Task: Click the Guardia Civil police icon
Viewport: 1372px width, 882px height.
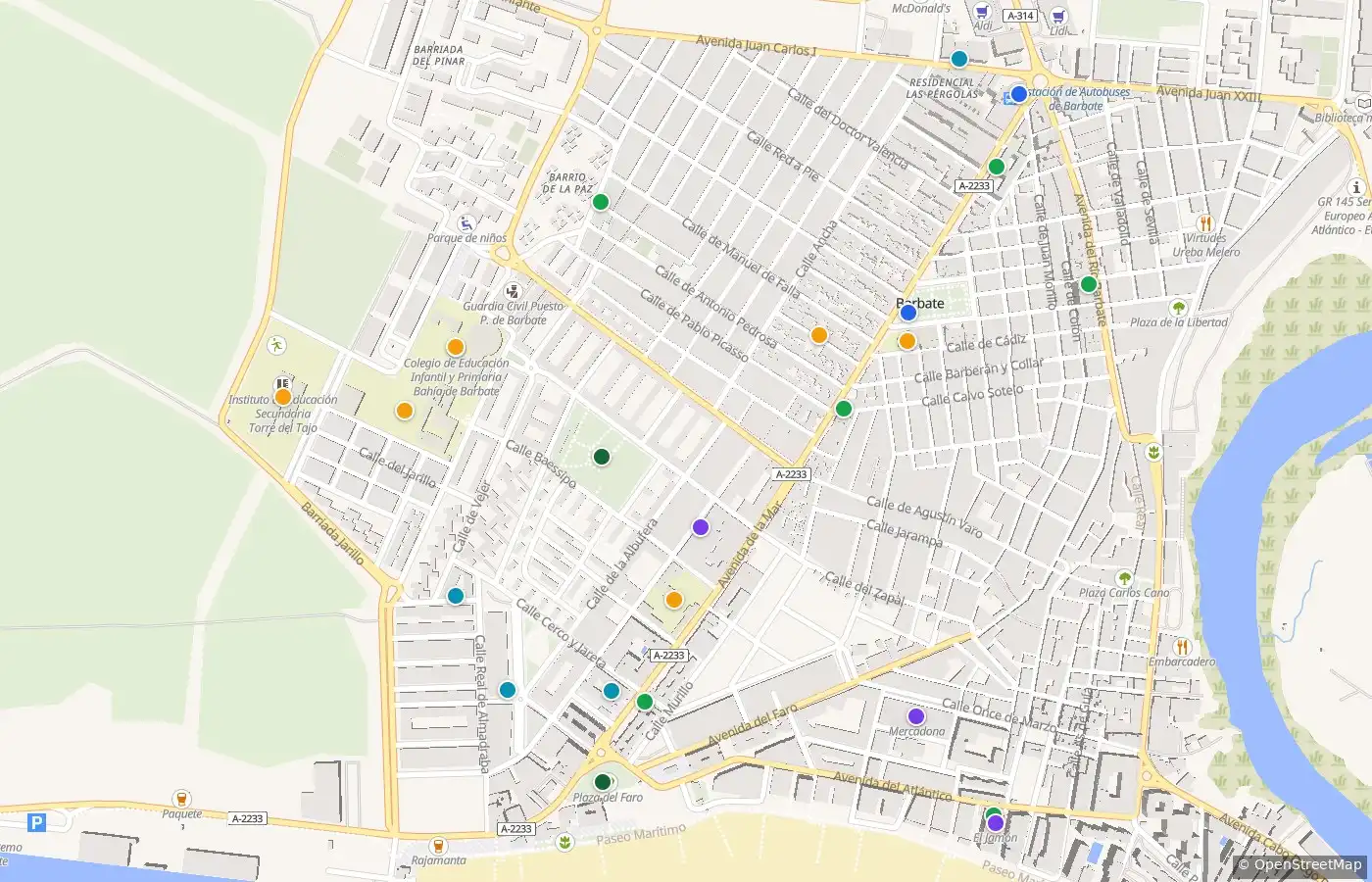Action: (x=512, y=291)
